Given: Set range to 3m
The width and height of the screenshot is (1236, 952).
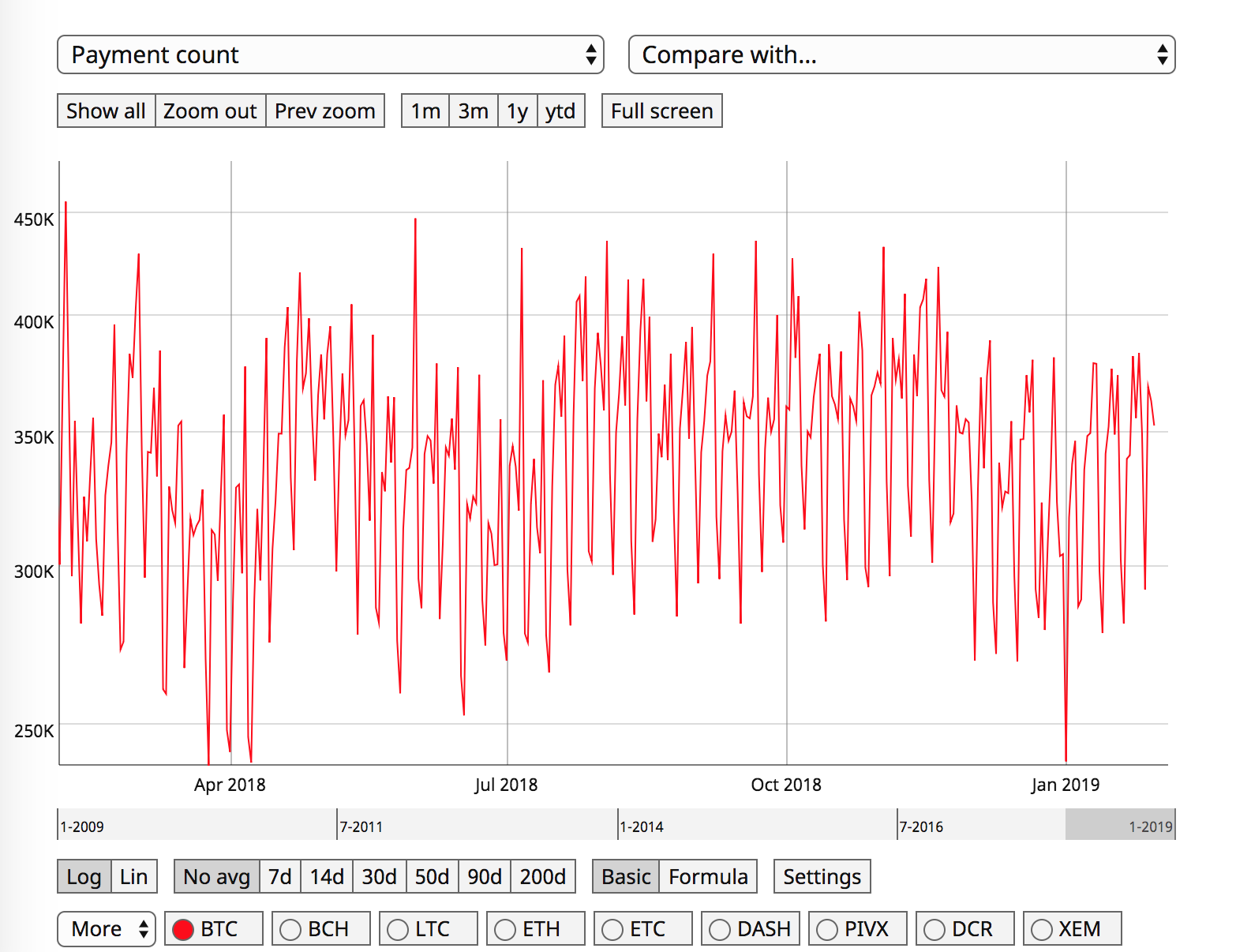Looking at the screenshot, I should pyautogui.click(x=474, y=111).
